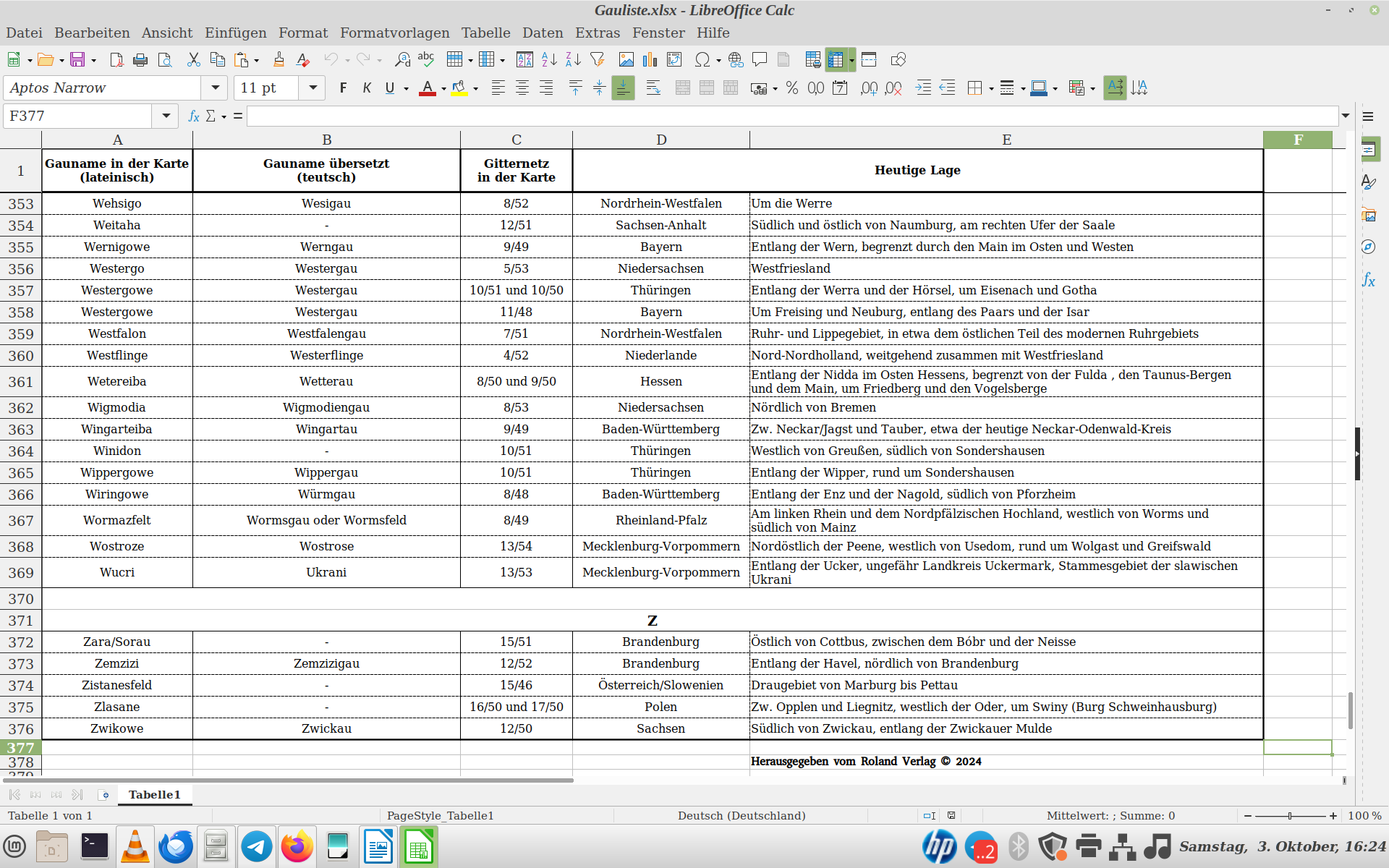Open the Daten menu
Image resolution: width=1389 pixels, height=868 pixels.
(543, 33)
